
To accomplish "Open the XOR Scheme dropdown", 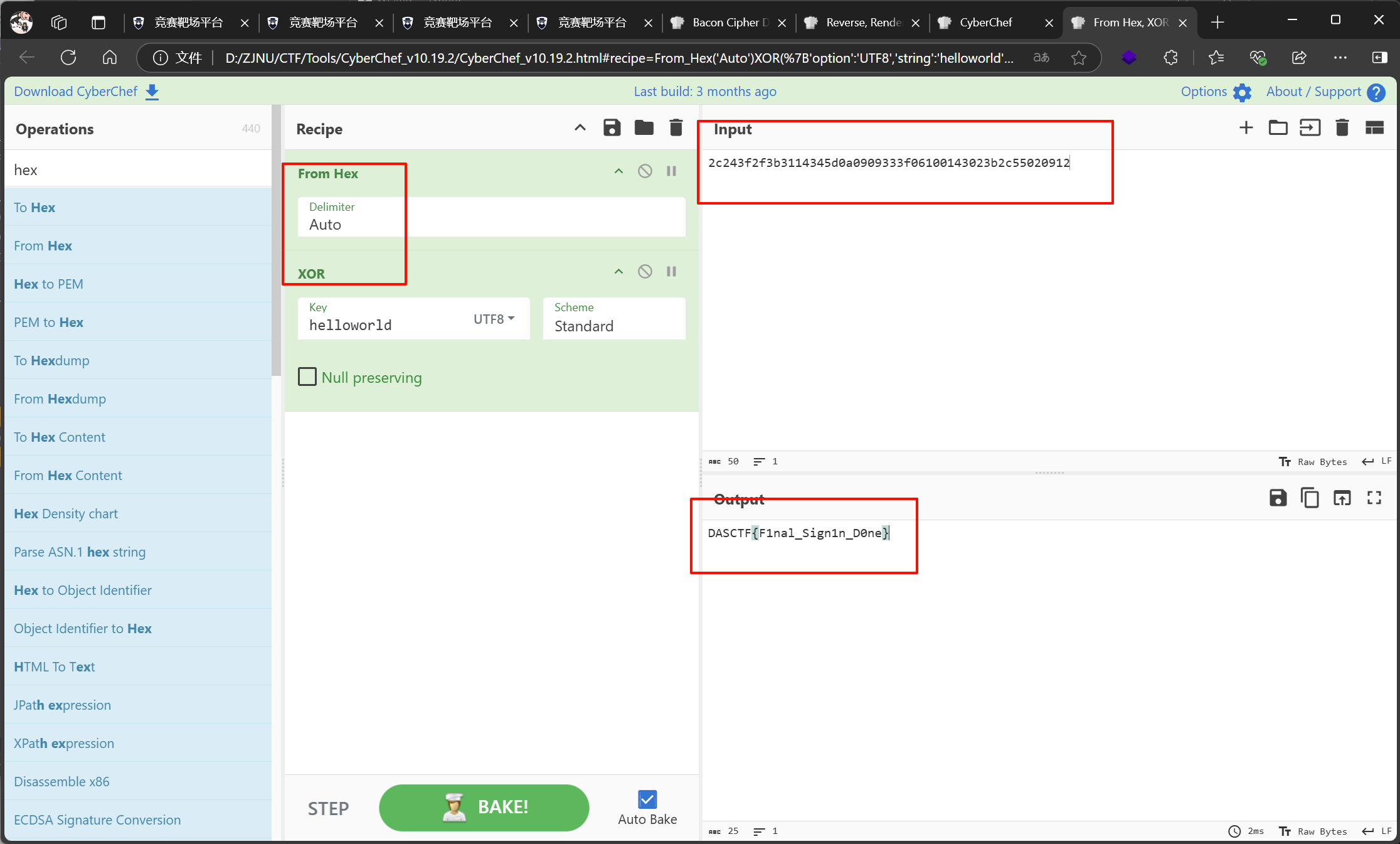I will (x=614, y=318).
